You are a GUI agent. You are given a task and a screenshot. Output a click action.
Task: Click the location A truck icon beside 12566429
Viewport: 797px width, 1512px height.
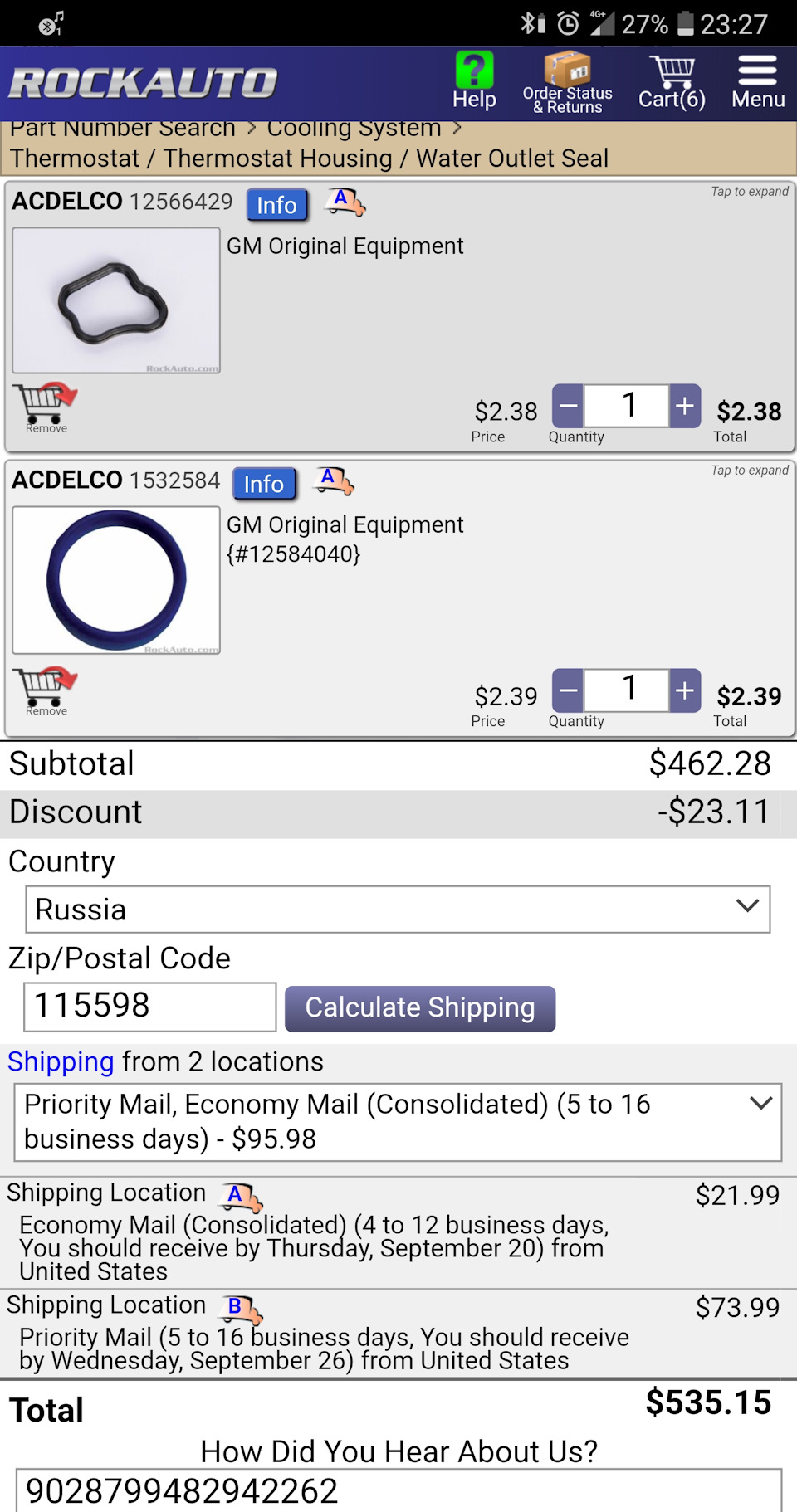[345, 202]
